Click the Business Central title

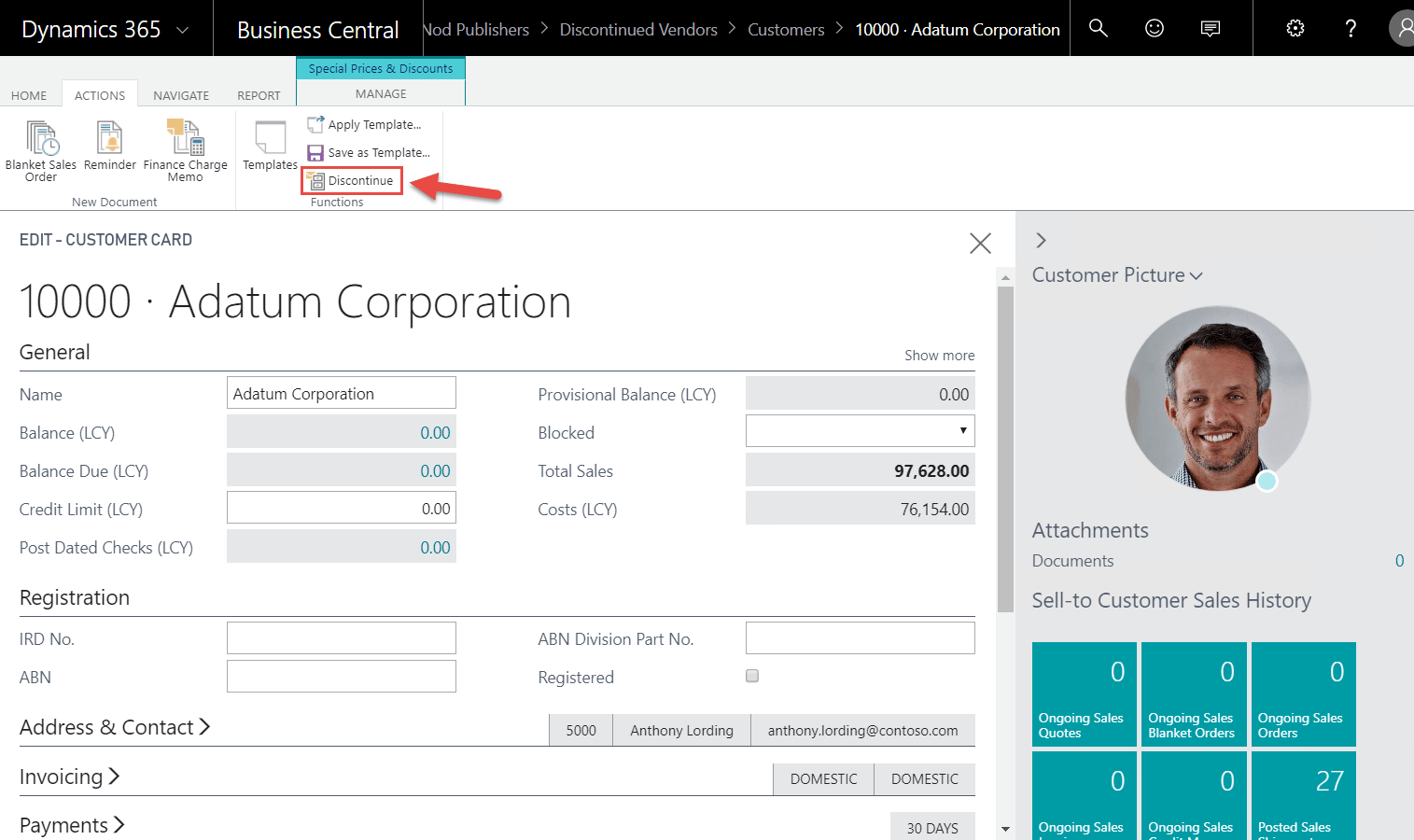coord(318,30)
